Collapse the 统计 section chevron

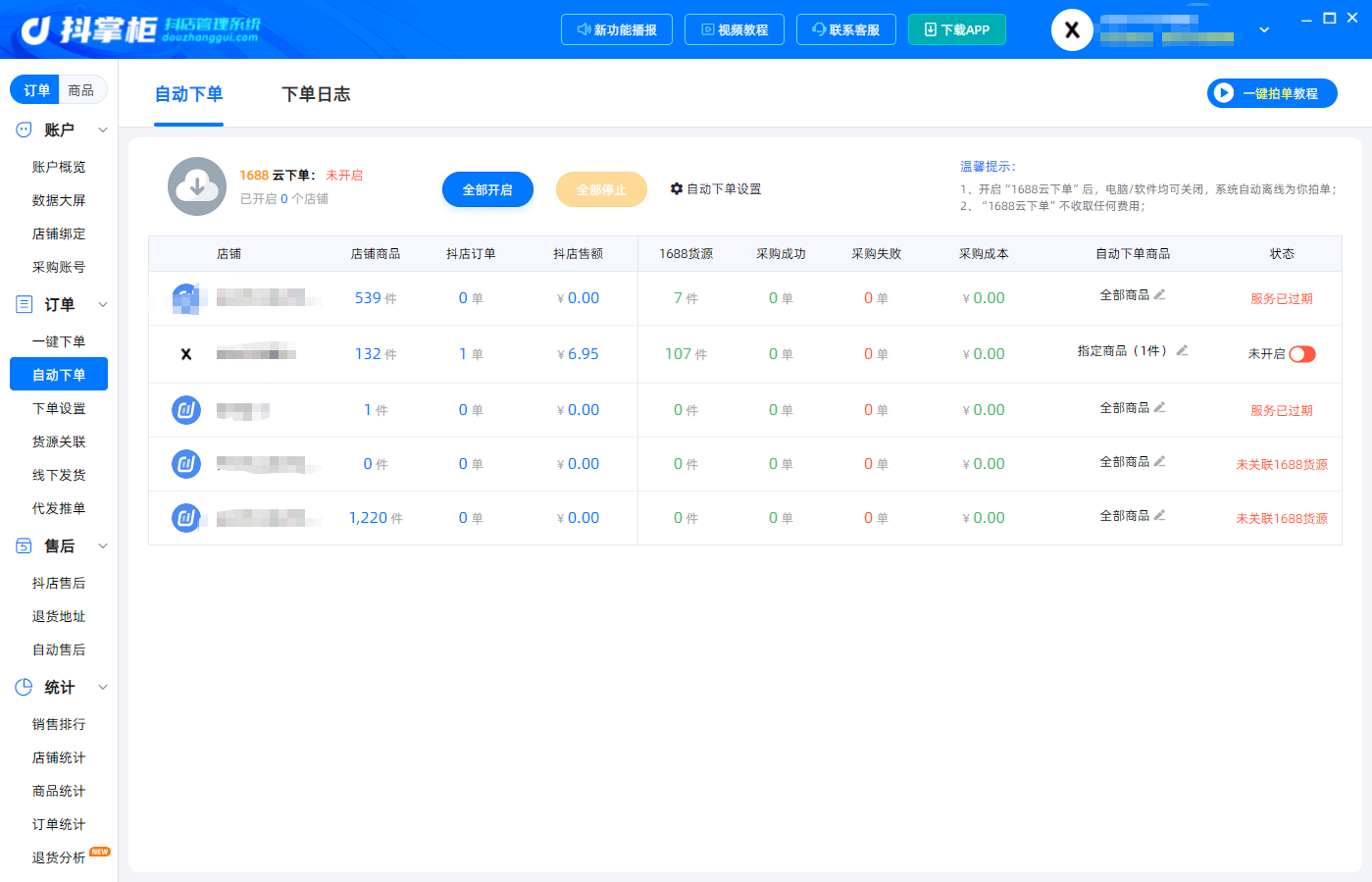point(103,687)
